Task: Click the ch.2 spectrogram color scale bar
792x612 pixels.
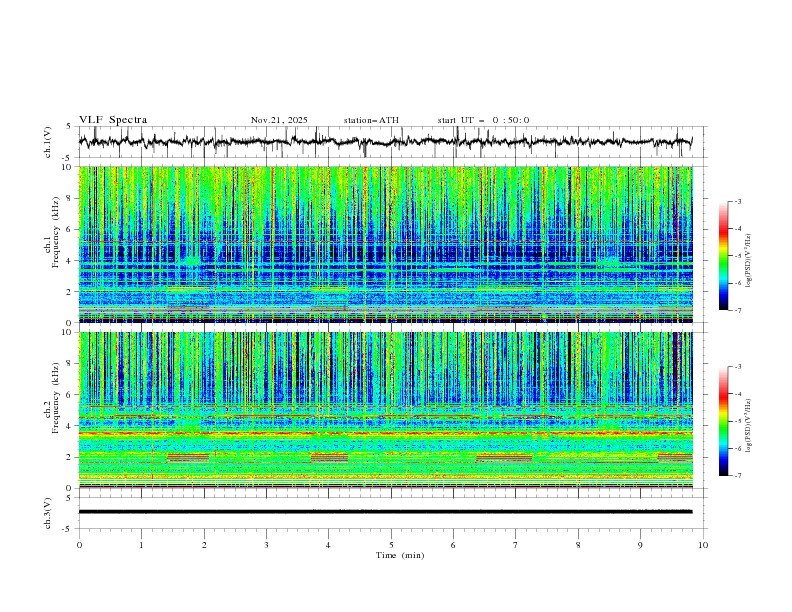Action: [x=724, y=421]
